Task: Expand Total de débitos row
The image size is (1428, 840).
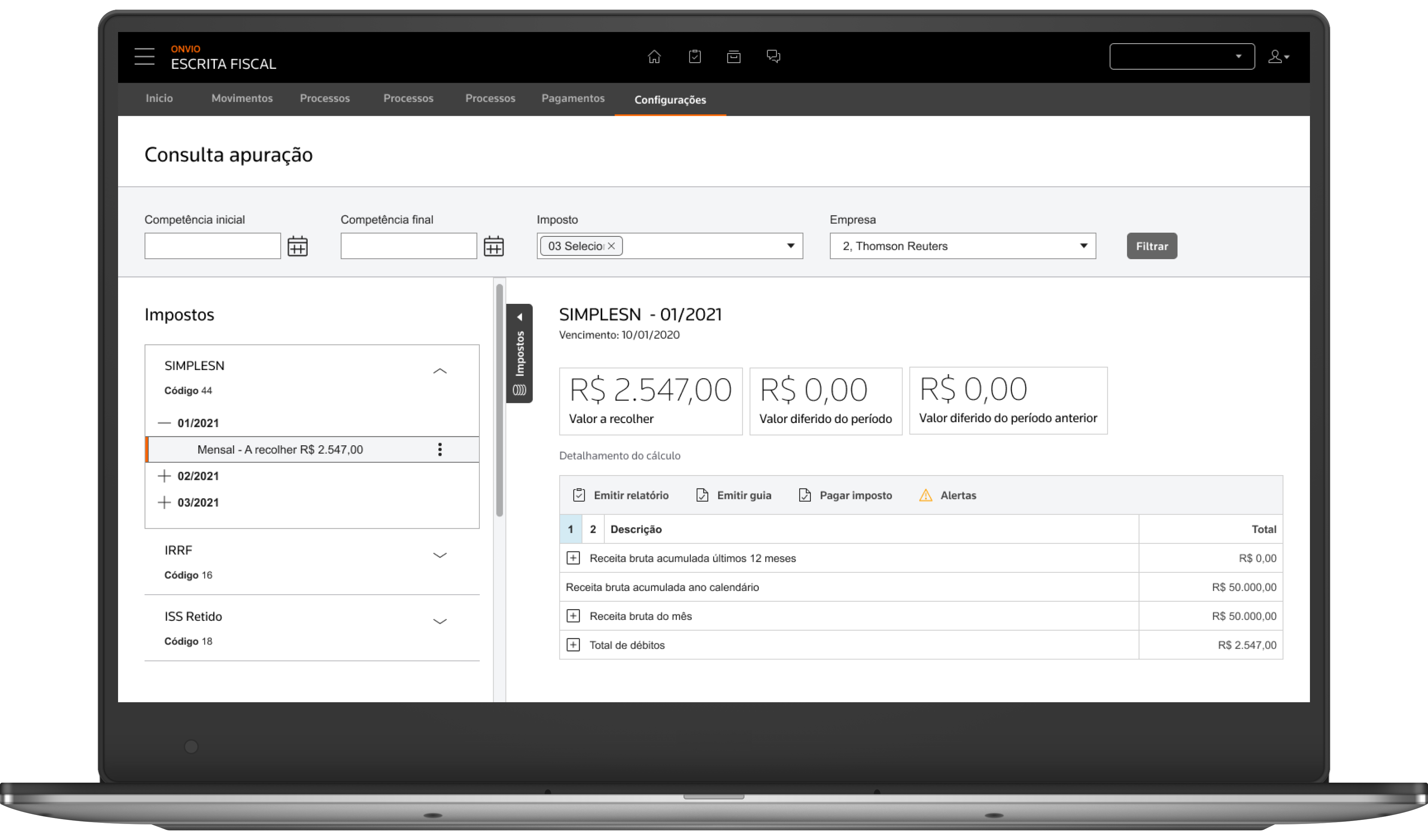Action: point(573,645)
